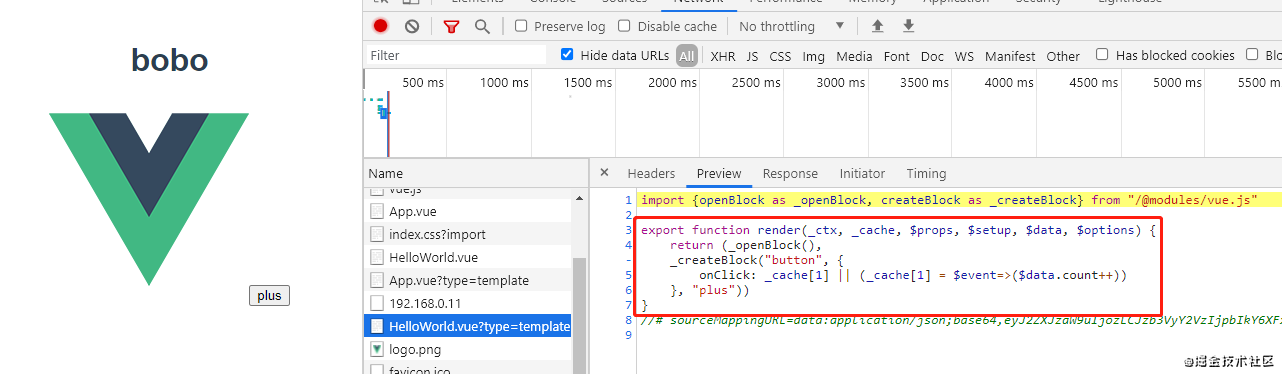Click the import HAR upload arrow

pos(878,26)
